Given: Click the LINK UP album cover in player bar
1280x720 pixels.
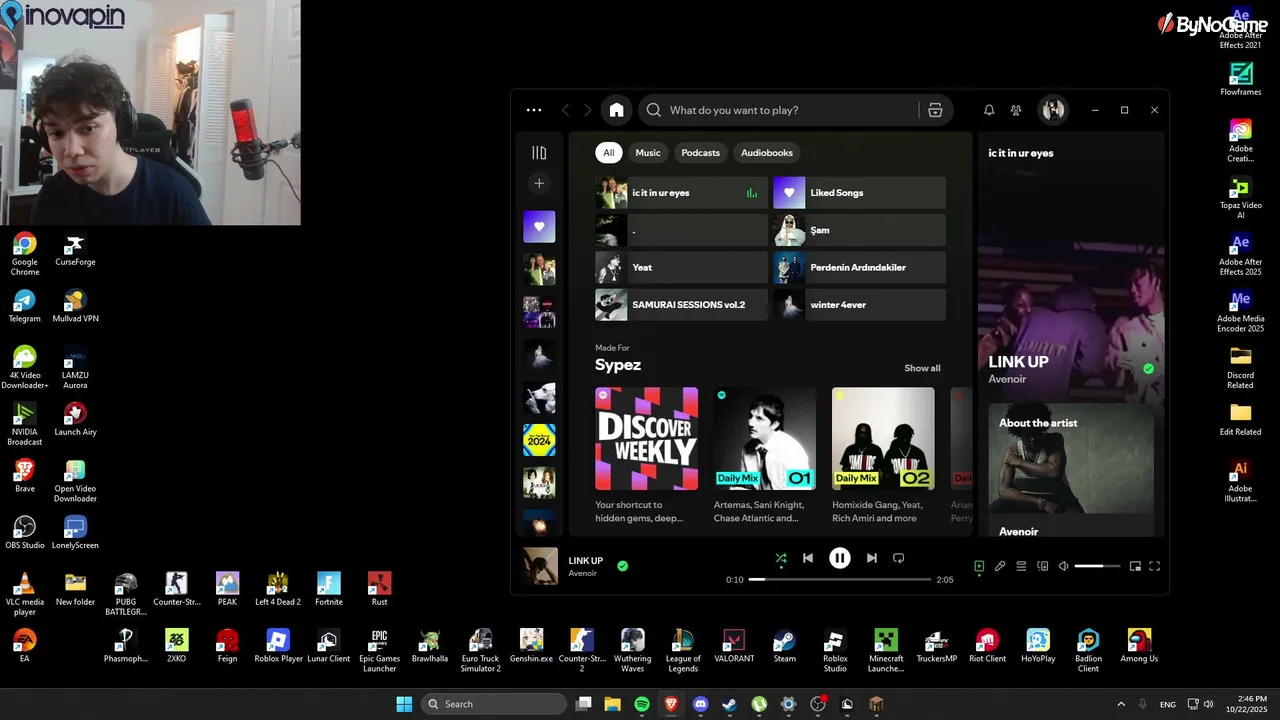Looking at the screenshot, I should [541, 566].
